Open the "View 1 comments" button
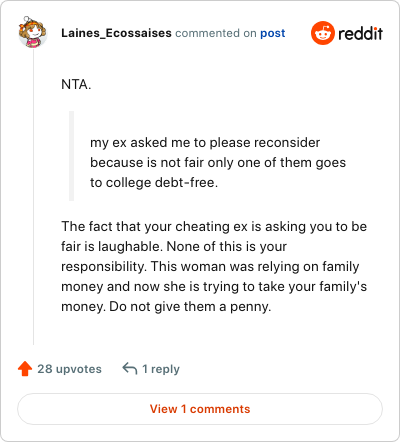The image size is (400, 442). [x=200, y=409]
